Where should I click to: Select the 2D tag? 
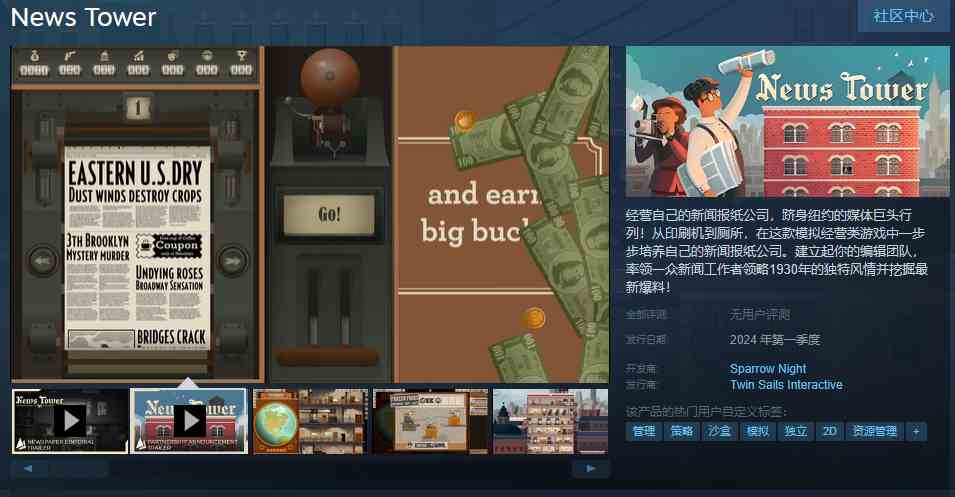point(830,431)
